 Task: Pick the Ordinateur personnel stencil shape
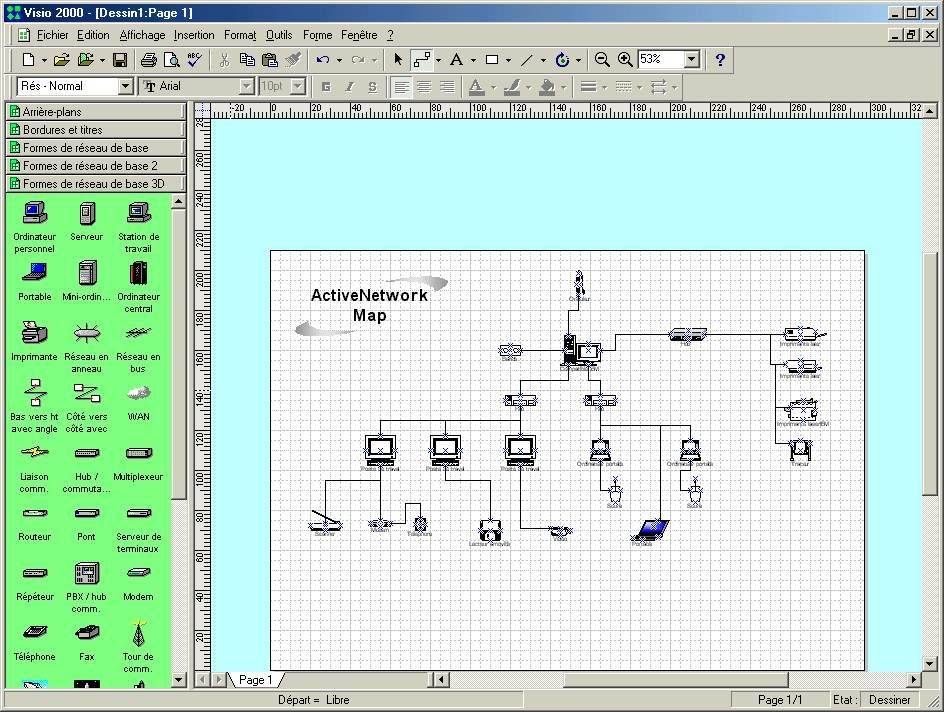click(35, 228)
